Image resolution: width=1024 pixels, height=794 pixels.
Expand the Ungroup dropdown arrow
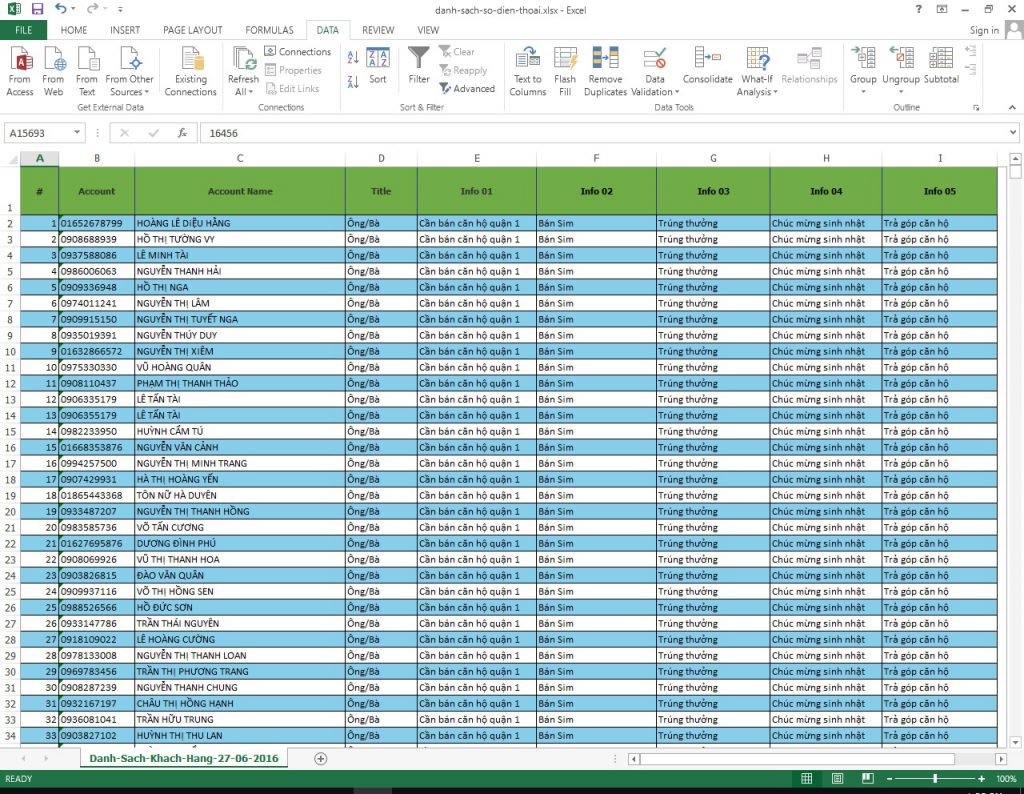click(901, 92)
